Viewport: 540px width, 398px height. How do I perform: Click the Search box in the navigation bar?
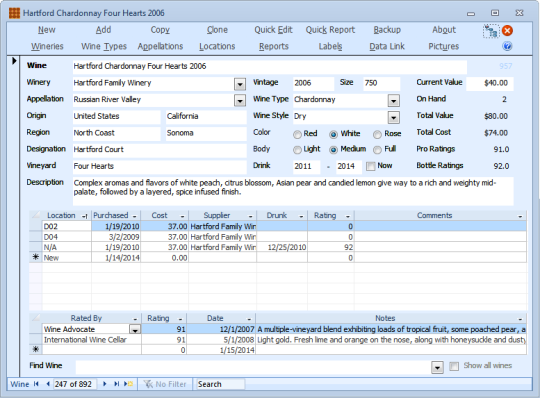click(220, 384)
